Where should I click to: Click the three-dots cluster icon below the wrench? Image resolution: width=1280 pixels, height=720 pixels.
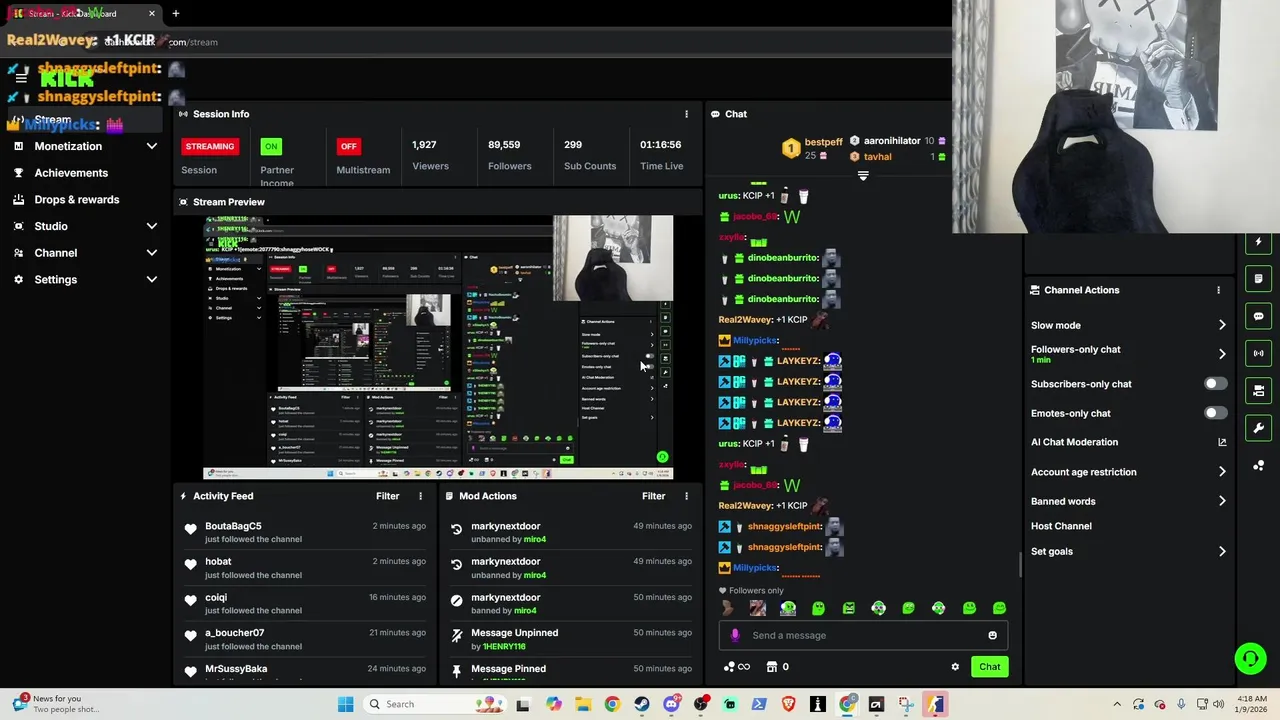tap(1259, 466)
